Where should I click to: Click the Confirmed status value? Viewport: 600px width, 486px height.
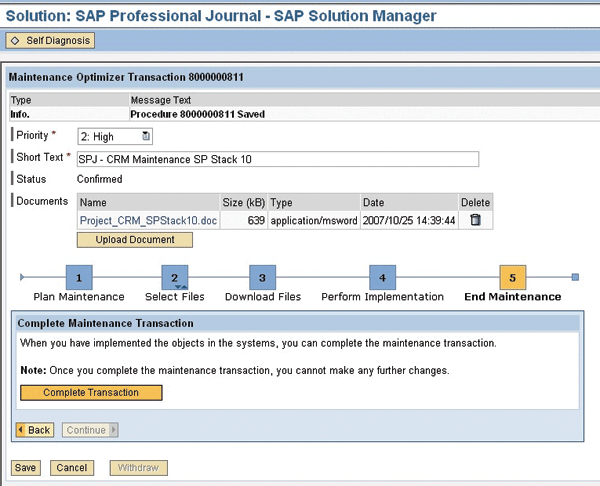99,179
